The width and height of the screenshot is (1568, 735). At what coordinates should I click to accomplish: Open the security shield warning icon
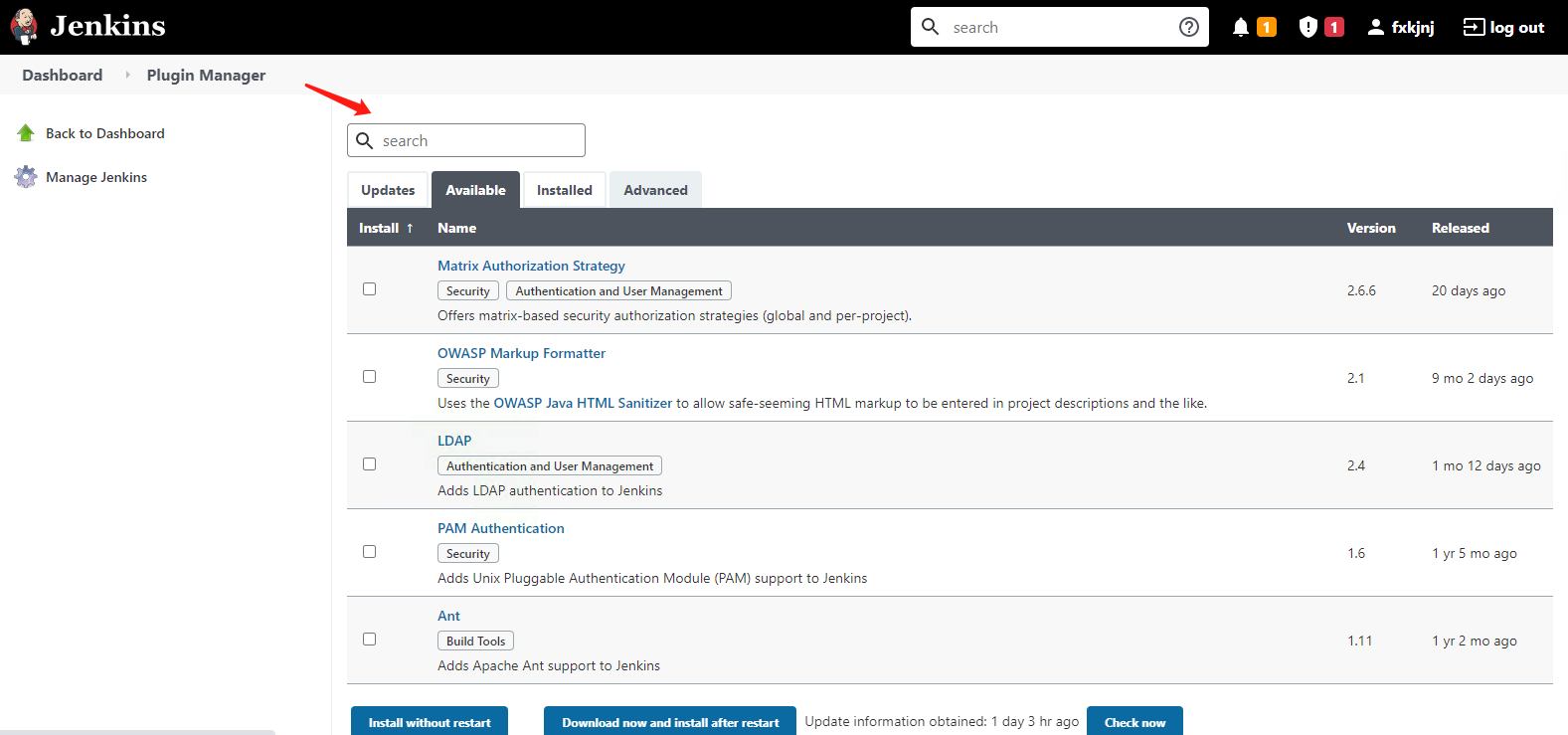(1308, 27)
